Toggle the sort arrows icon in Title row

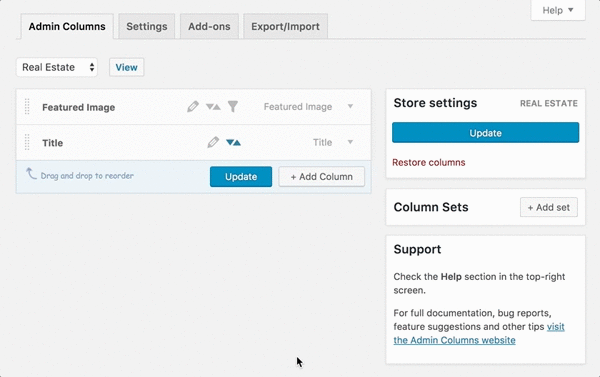(233, 142)
